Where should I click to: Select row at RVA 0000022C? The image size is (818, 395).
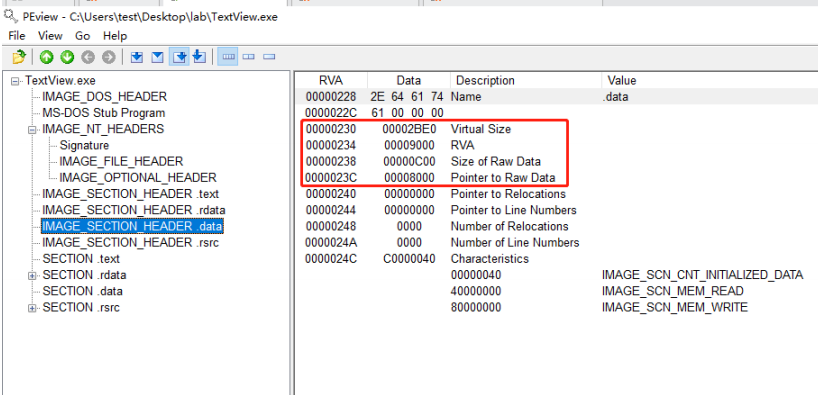pos(557,113)
